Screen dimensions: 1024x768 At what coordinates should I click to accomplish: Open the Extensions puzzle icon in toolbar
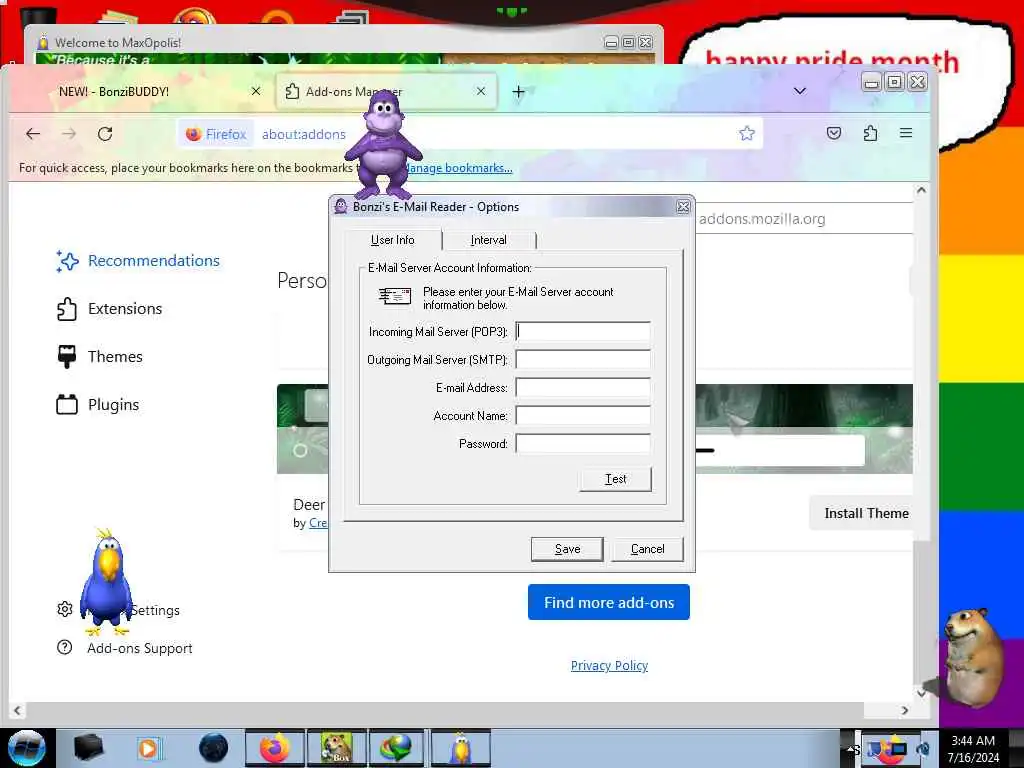coord(871,133)
